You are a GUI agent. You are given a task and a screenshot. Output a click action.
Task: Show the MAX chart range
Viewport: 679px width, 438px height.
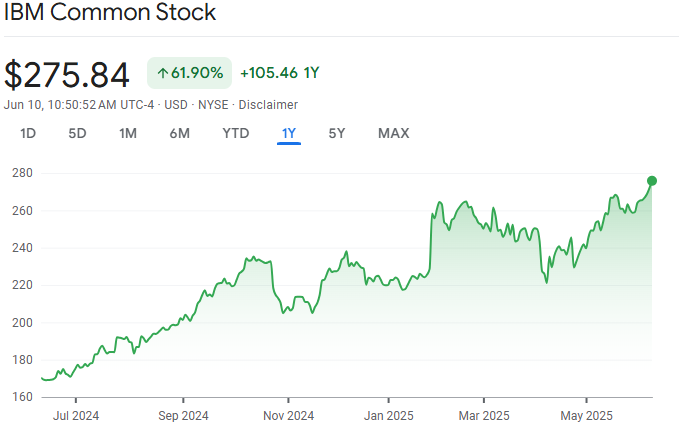[393, 133]
